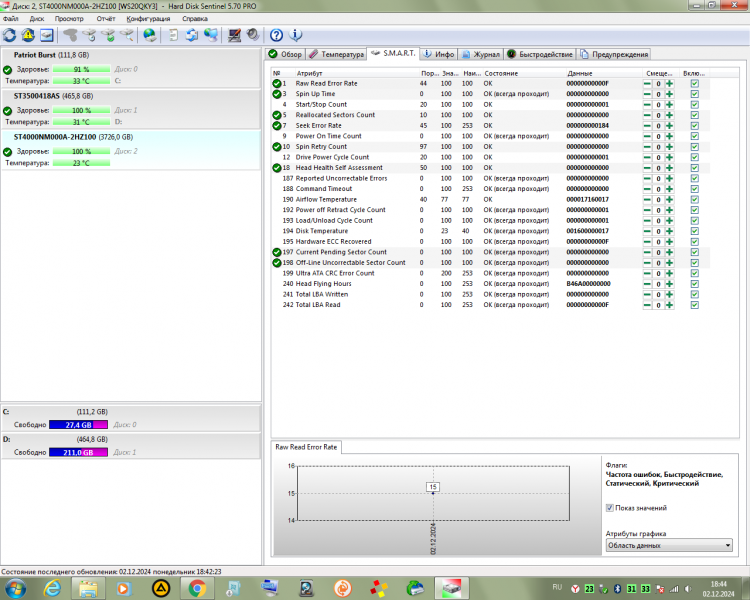
Task: Toggle enable checkbox for Total LBA Read
Action: coord(695,305)
